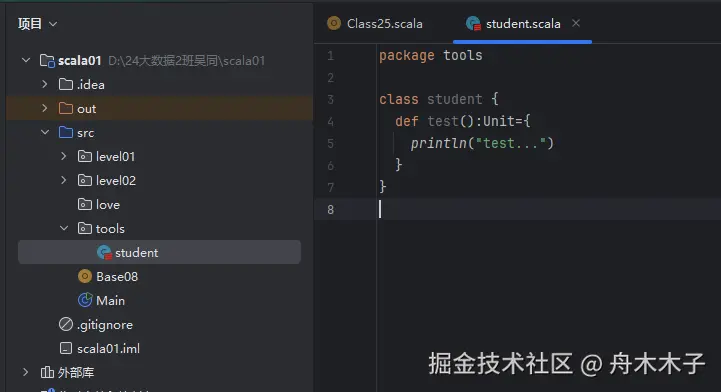The height and width of the screenshot is (392, 721).
Task: Click the student class icon in tree
Action: (x=104, y=252)
